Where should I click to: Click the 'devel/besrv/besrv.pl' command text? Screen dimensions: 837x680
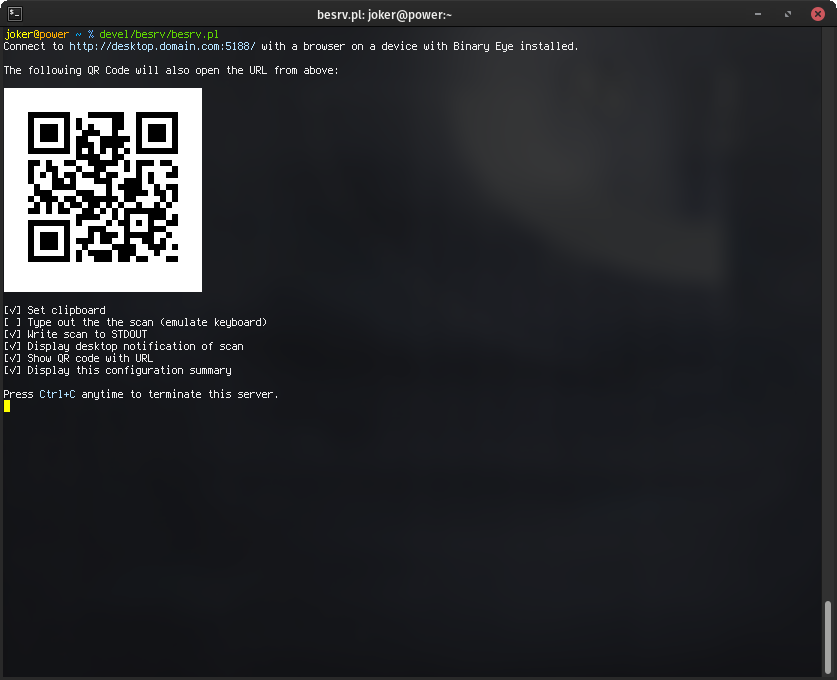(159, 34)
